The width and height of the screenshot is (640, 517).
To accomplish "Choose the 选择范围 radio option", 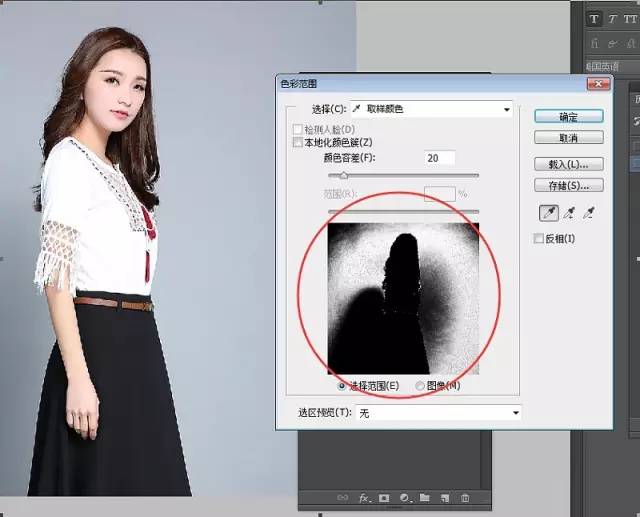I will pos(344,385).
